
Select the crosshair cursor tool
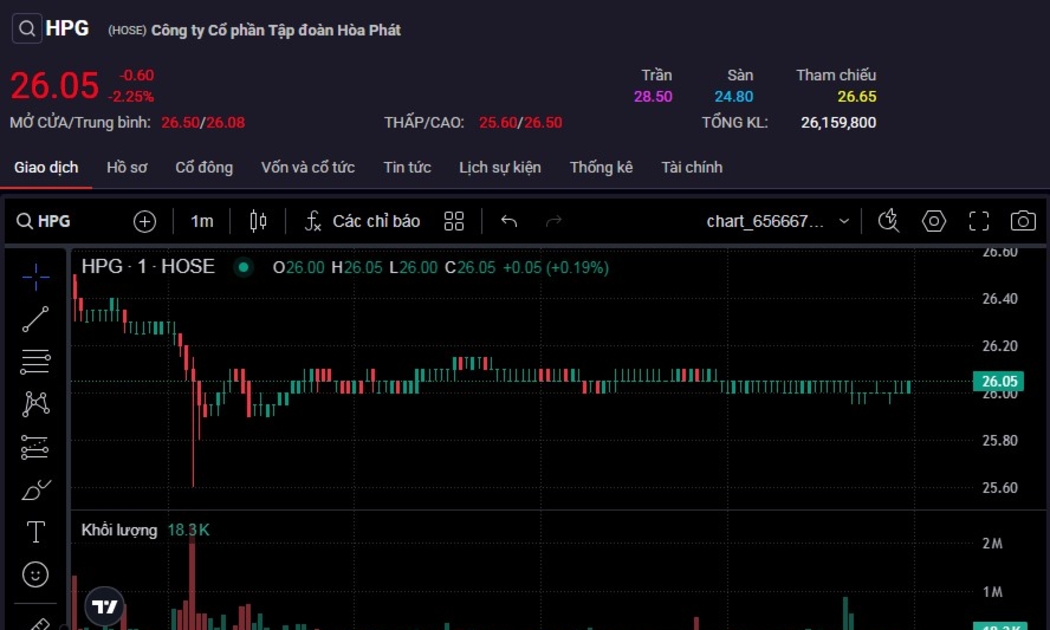pos(36,277)
